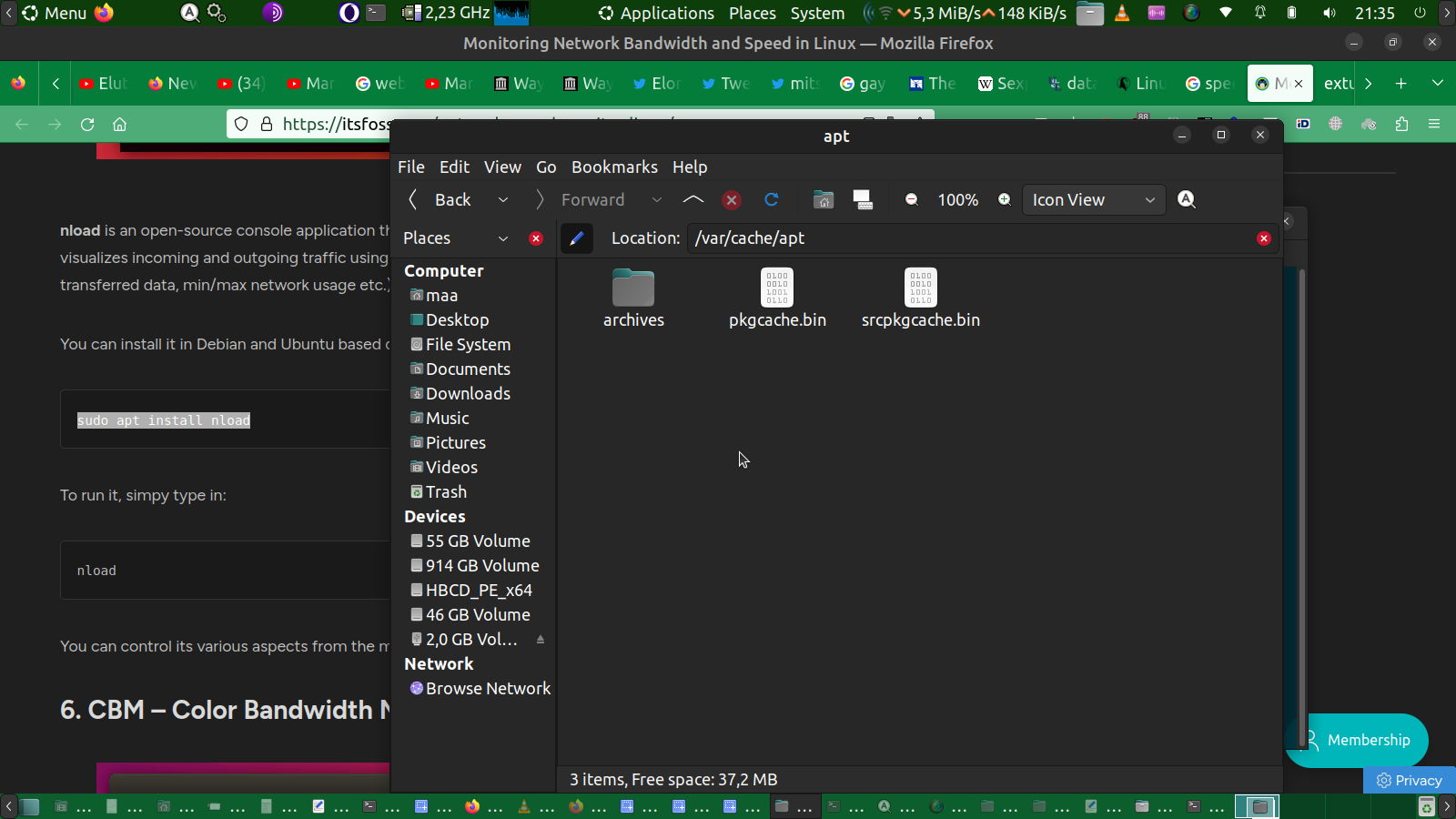The width and height of the screenshot is (1456, 819).
Task: Reload the current folder
Action: (772, 199)
